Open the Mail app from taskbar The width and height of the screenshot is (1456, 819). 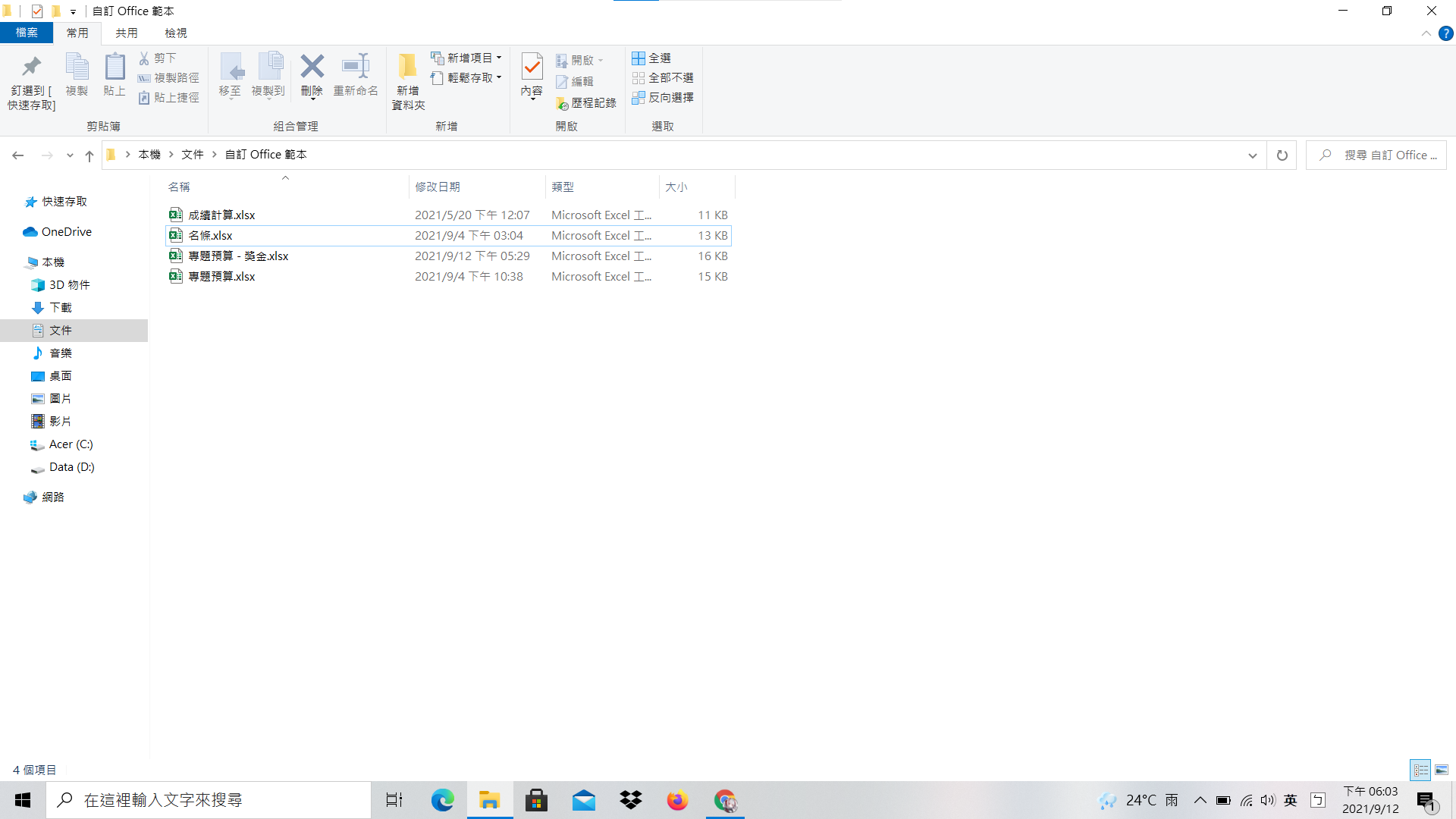(583, 800)
